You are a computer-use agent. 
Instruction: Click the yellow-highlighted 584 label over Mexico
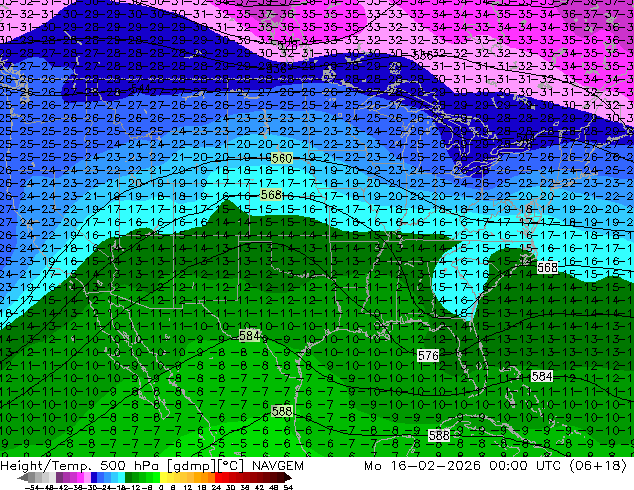(x=249, y=336)
